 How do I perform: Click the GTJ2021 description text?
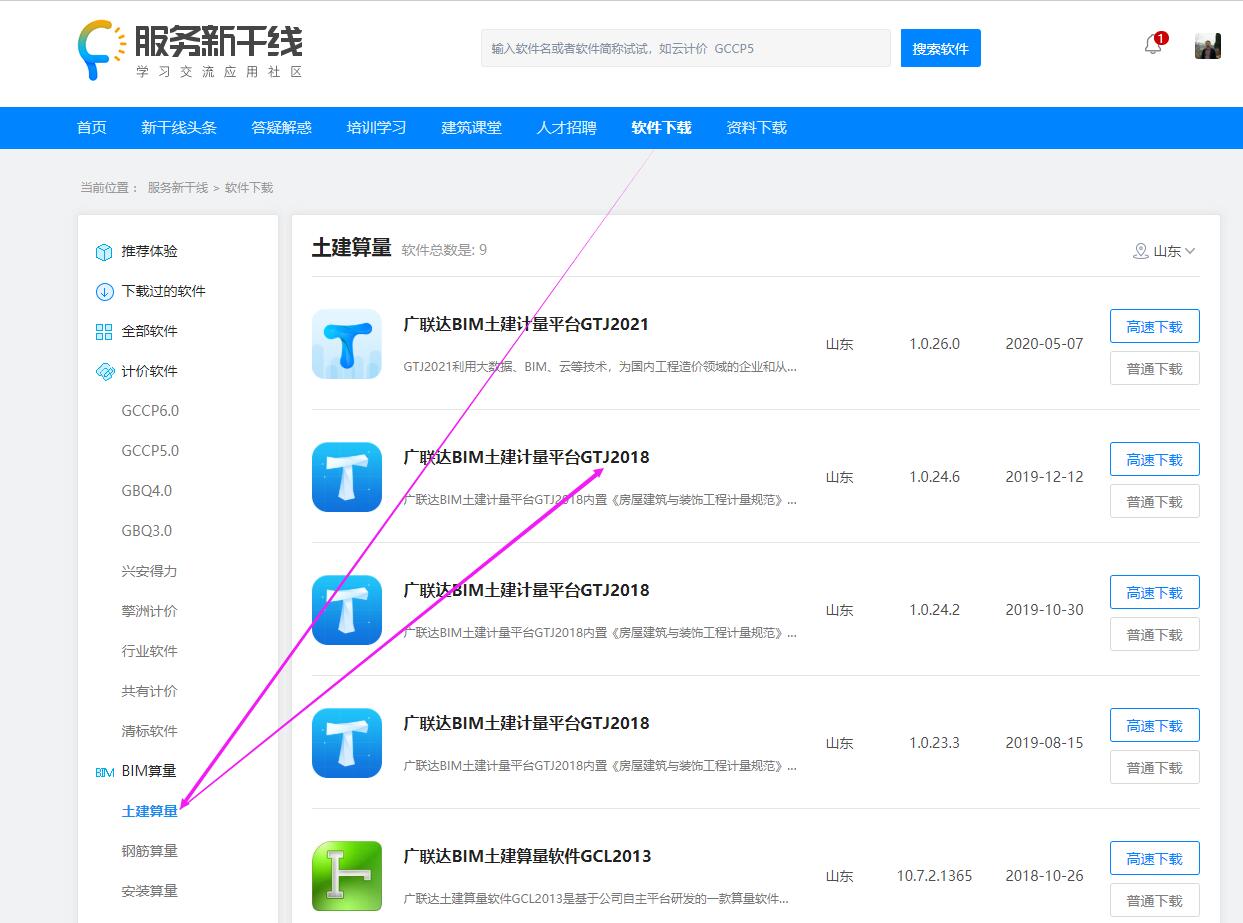(x=600, y=366)
